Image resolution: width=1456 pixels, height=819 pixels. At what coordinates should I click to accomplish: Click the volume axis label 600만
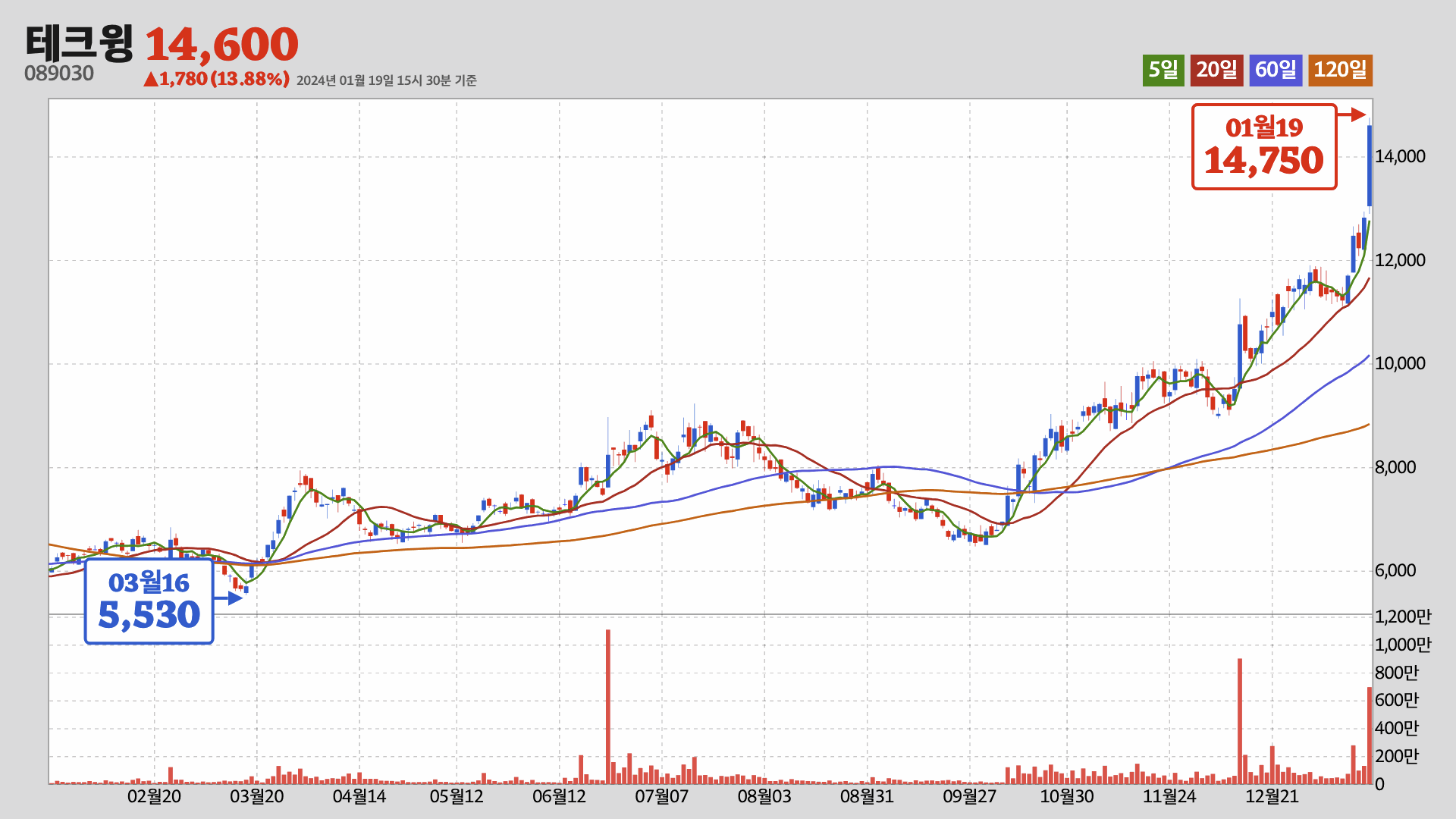1397,701
